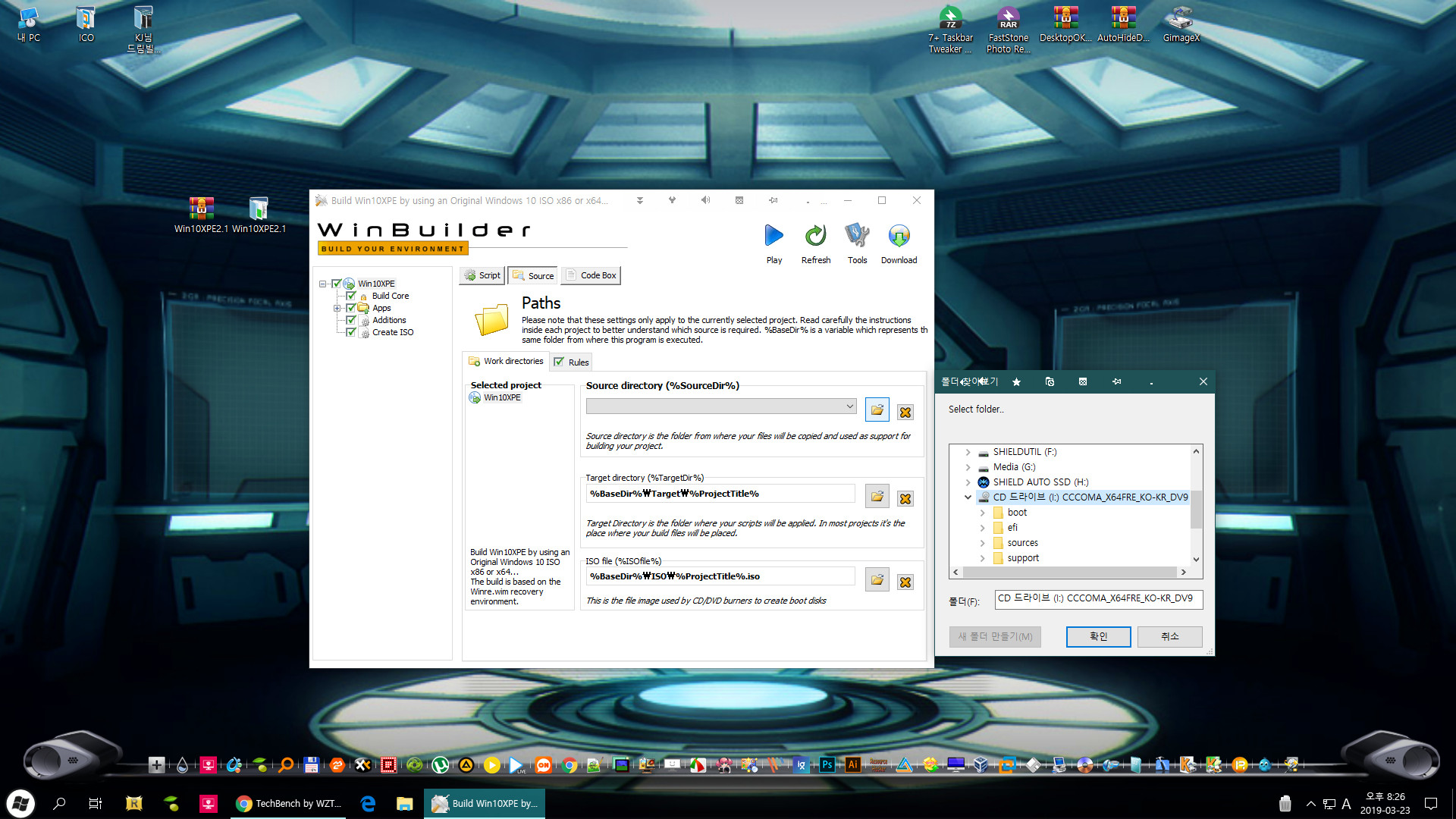Click the uTorrent icon in dock
Image resolution: width=1456 pixels, height=819 pixels.
[x=440, y=764]
